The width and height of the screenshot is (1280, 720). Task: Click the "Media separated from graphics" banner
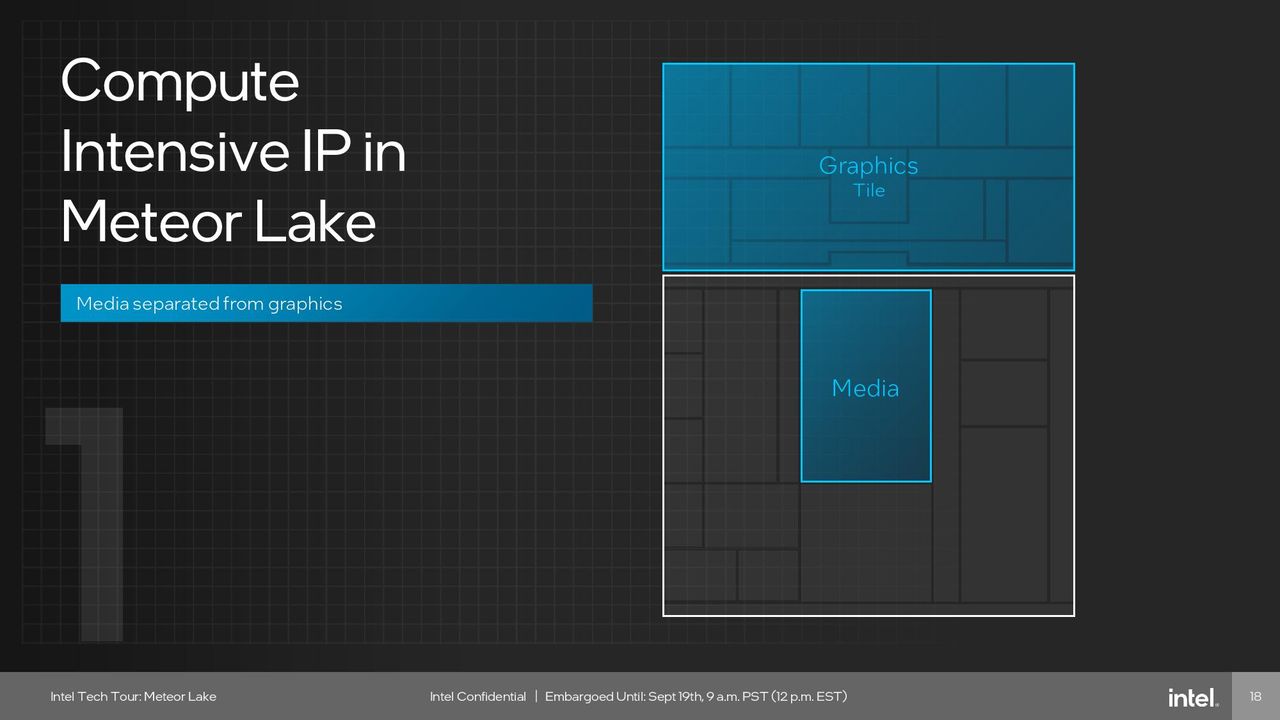326,303
